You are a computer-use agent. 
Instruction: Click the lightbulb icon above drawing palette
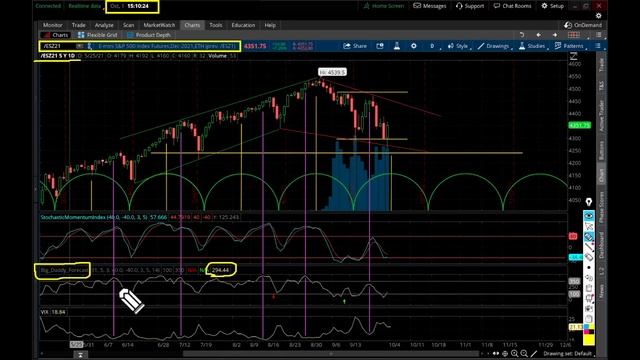(x=589, y=202)
